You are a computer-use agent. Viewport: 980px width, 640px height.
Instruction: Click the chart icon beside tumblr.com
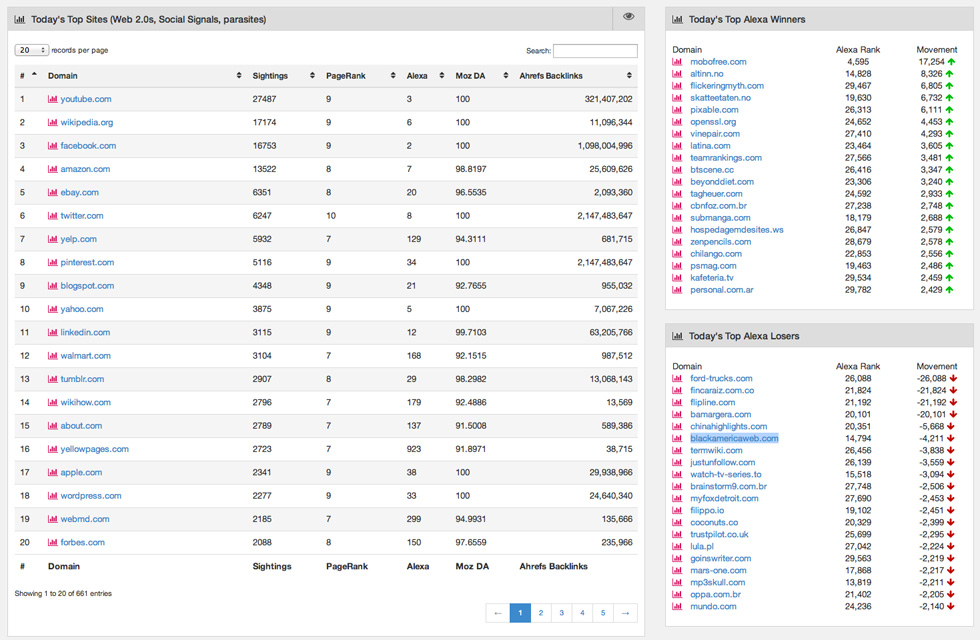[52, 379]
